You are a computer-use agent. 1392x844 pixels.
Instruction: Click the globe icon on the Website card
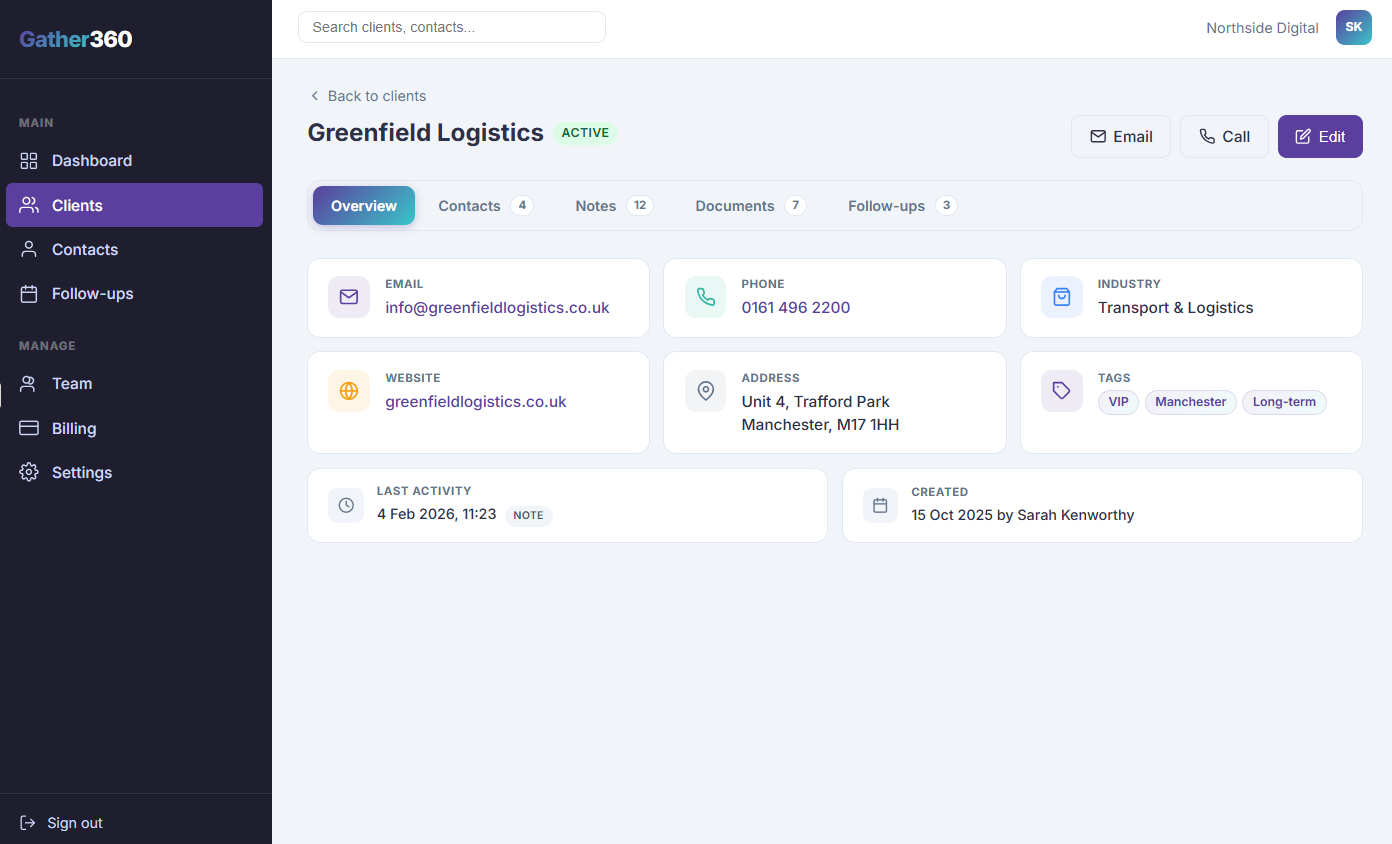(349, 391)
